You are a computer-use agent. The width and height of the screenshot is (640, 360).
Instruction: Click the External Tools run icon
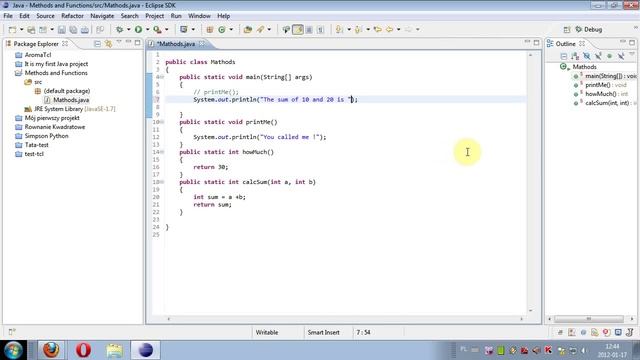[x=157, y=29]
